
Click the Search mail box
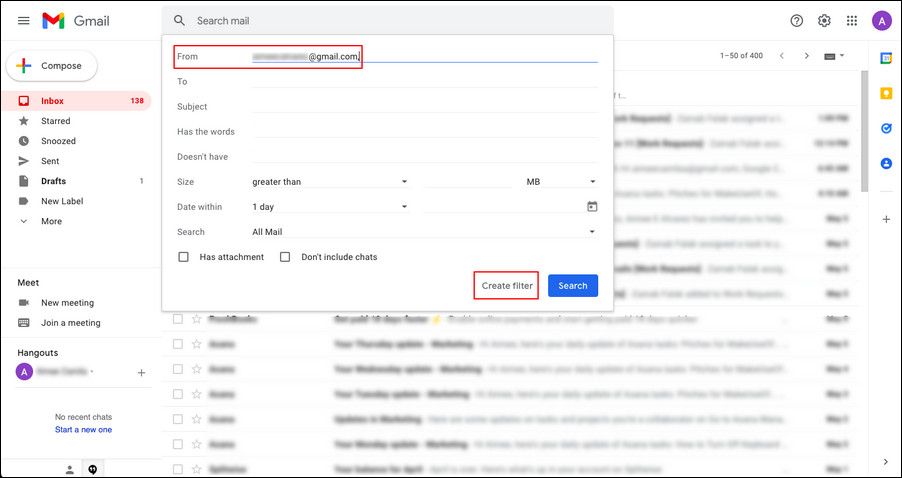(x=387, y=21)
